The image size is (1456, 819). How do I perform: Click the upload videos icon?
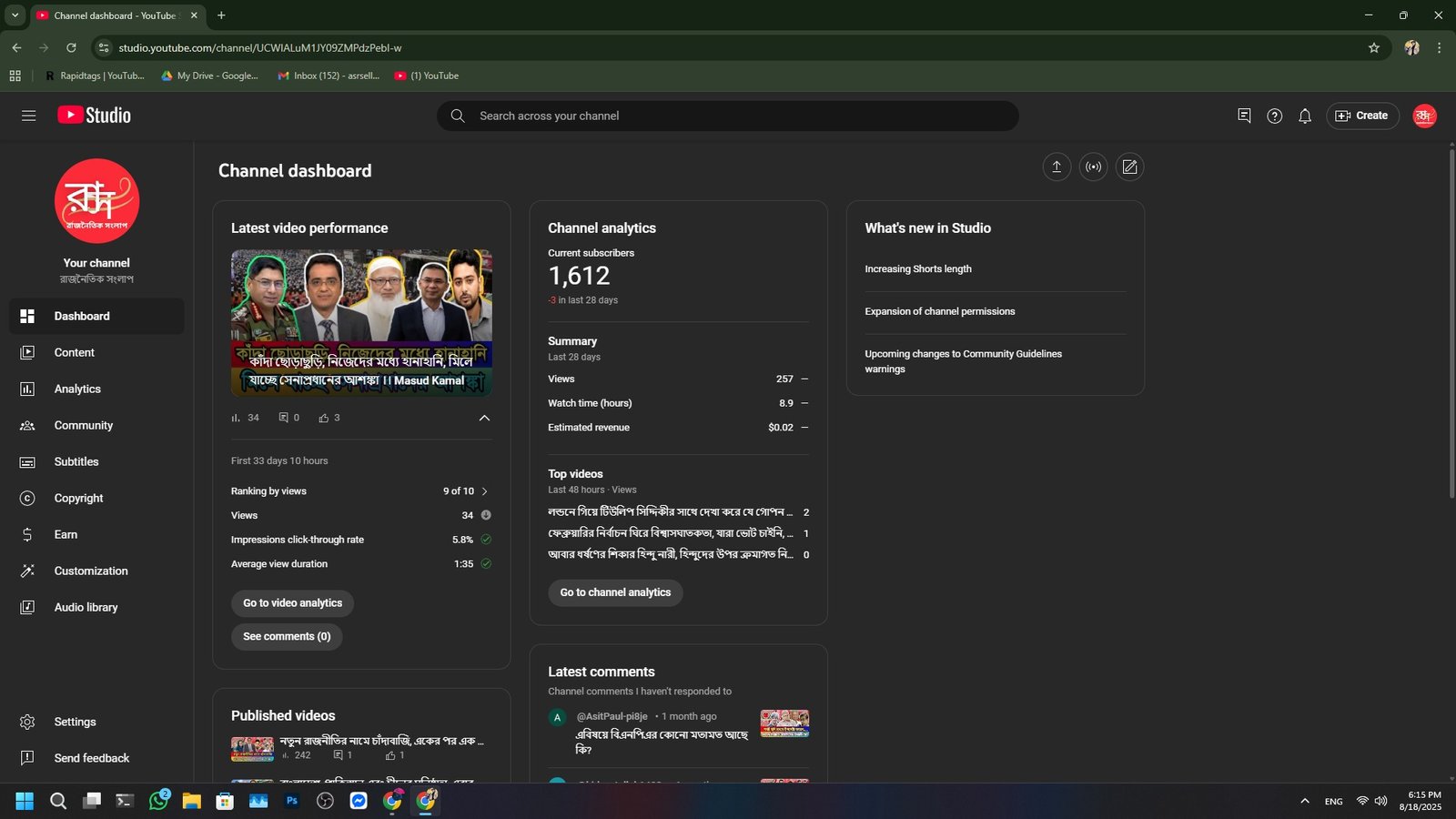point(1057,167)
